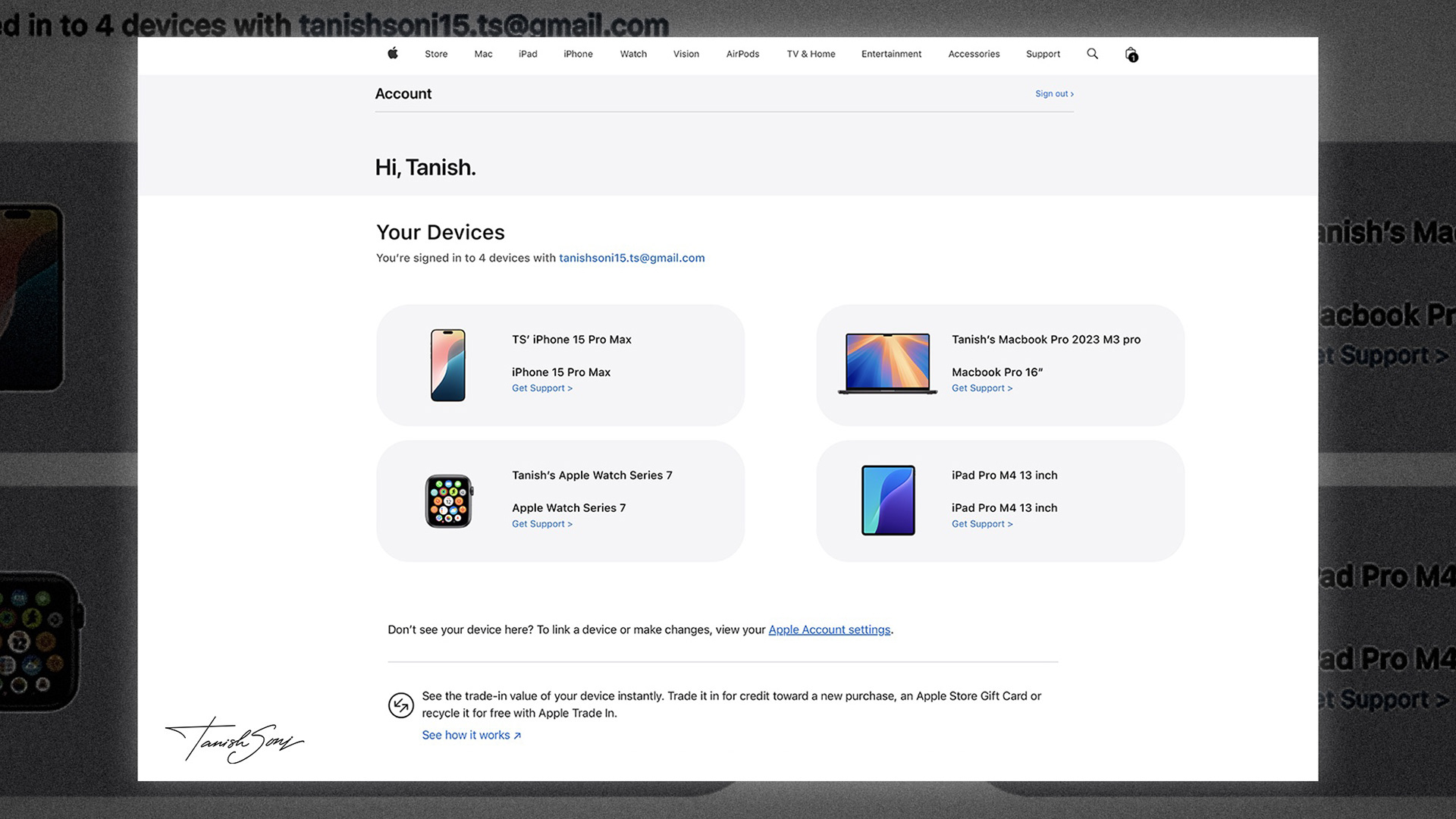The height and width of the screenshot is (819, 1456).
Task: Open the Entertainment navigation menu
Action: click(891, 54)
